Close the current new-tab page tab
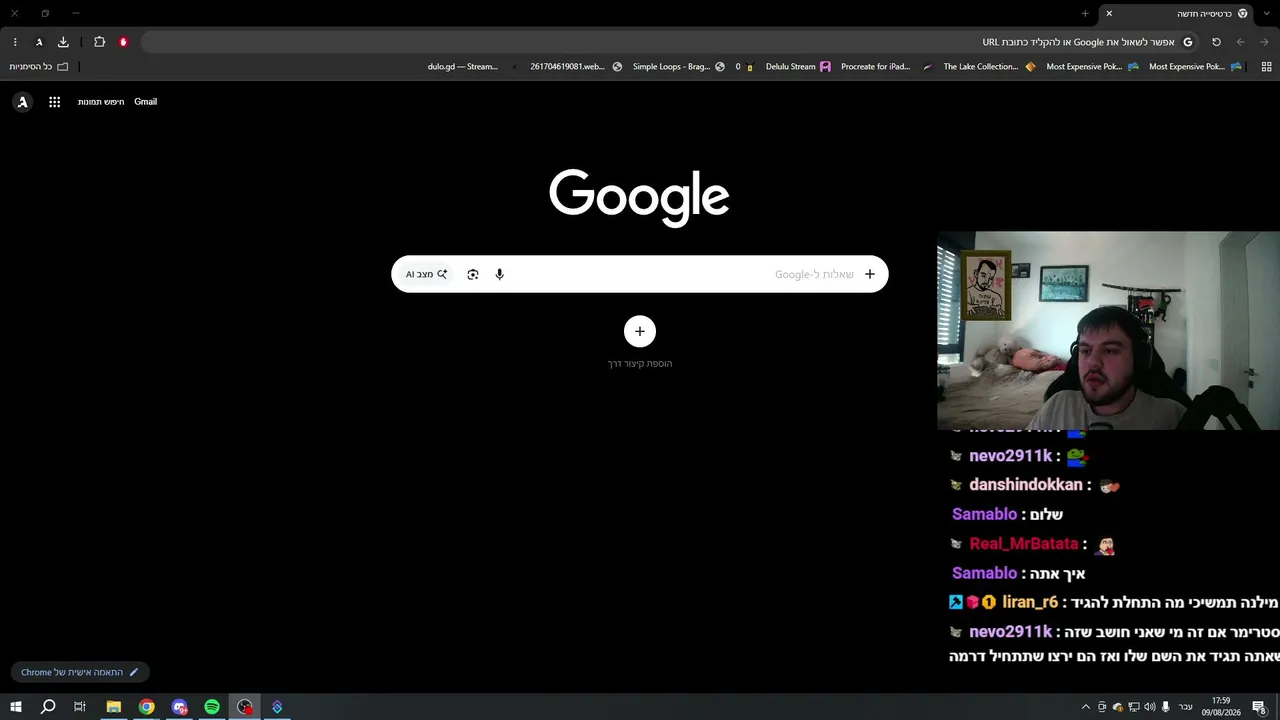 [1109, 13]
